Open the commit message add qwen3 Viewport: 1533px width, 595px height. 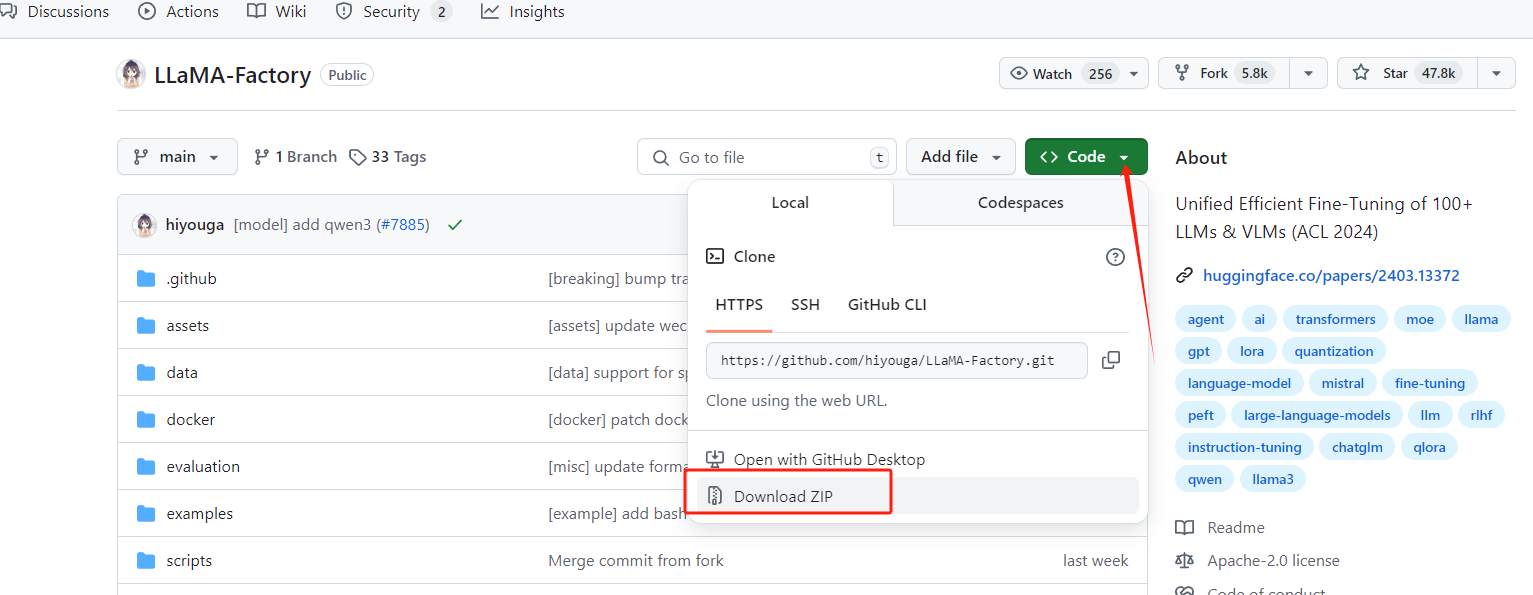(x=303, y=225)
